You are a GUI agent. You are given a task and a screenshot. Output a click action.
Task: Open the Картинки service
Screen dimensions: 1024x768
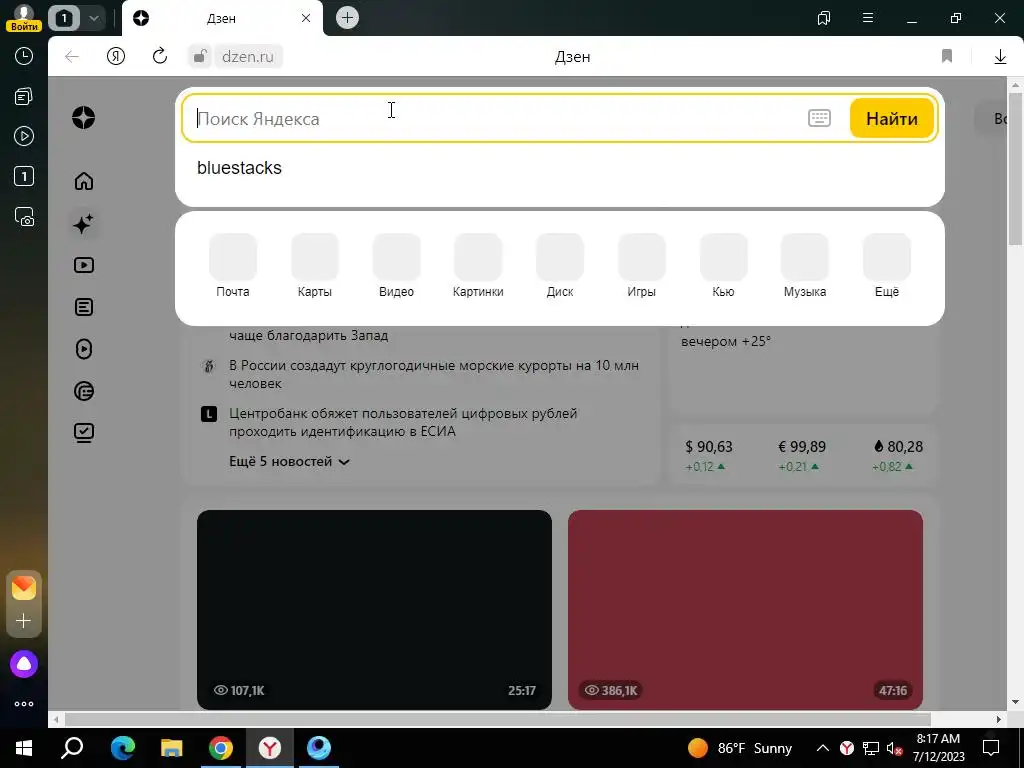click(478, 266)
